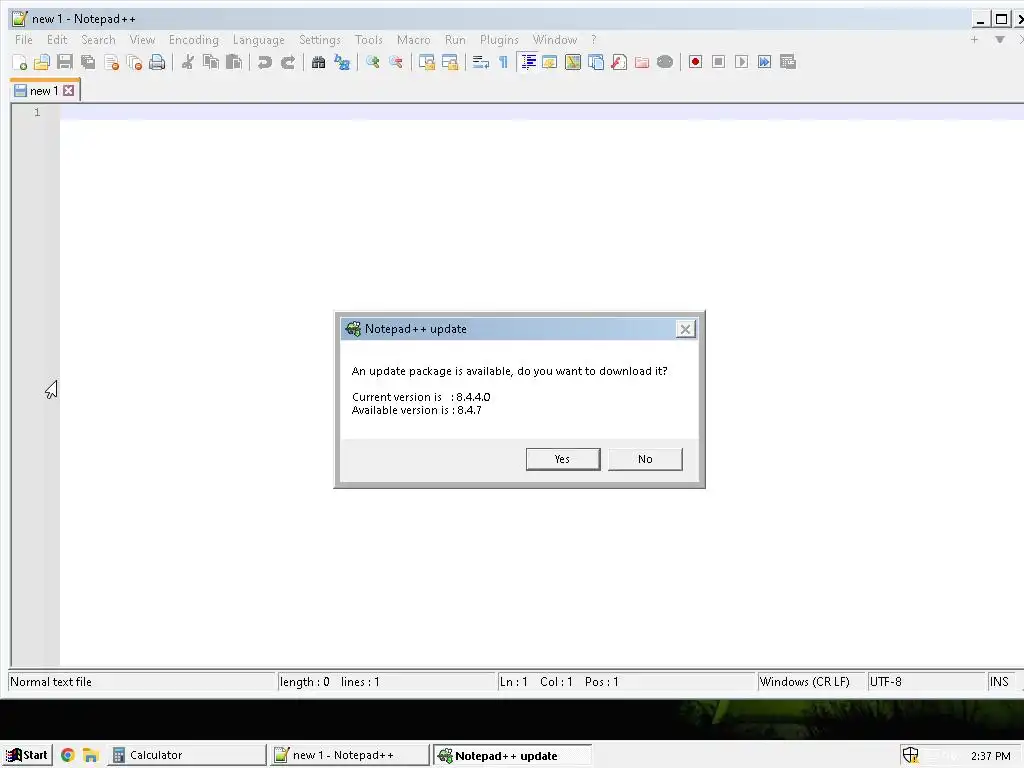Click Run Macro Multiple Times icon

764,62
